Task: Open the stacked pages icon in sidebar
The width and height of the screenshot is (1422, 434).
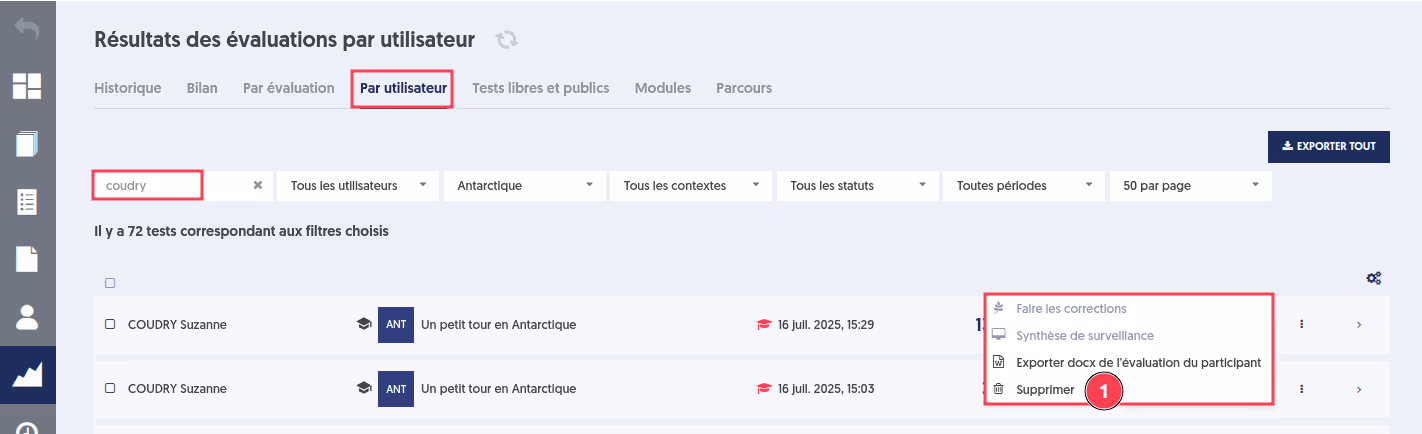Action: (x=27, y=144)
